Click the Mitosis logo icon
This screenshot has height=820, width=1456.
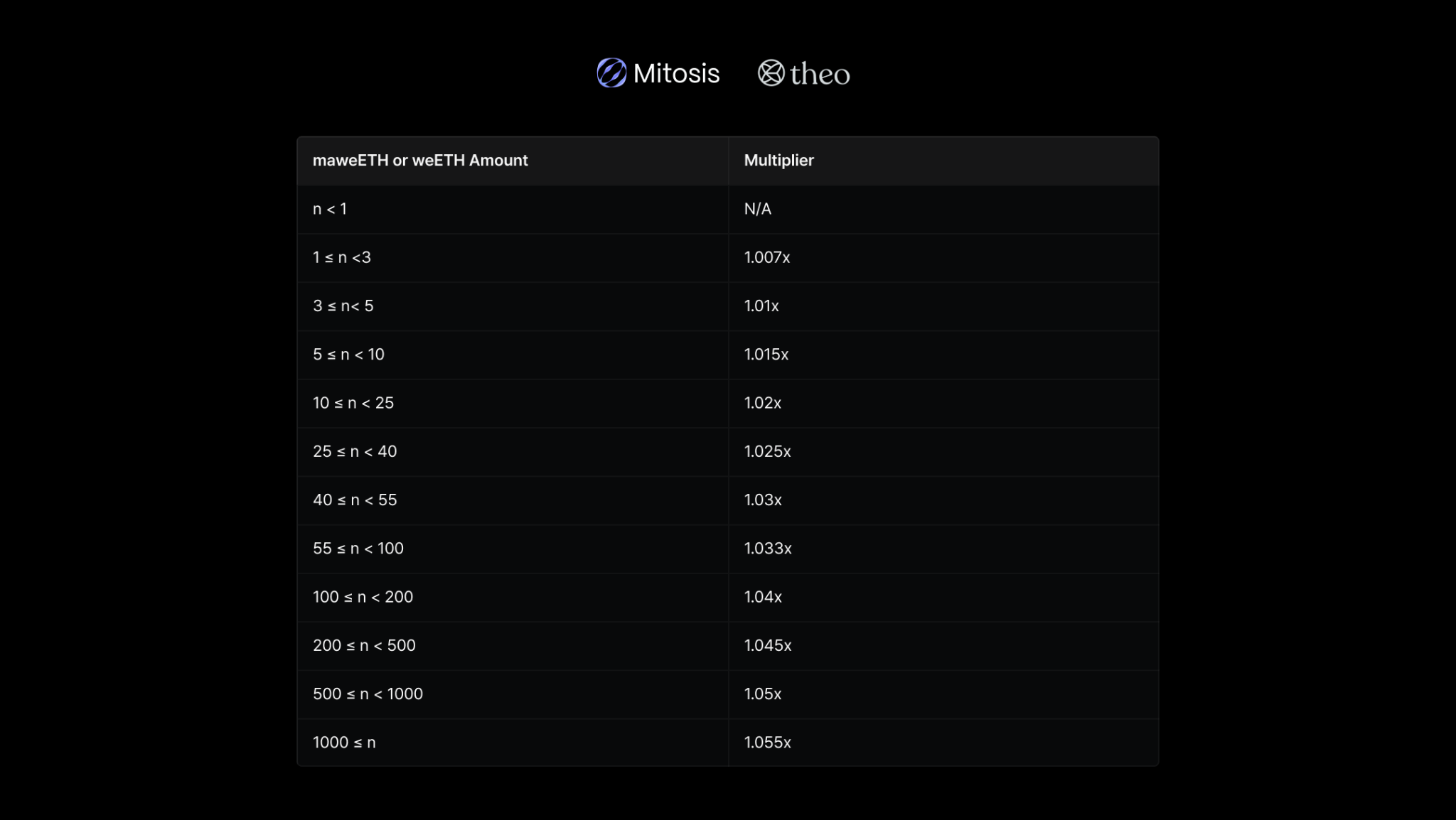coord(611,73)
